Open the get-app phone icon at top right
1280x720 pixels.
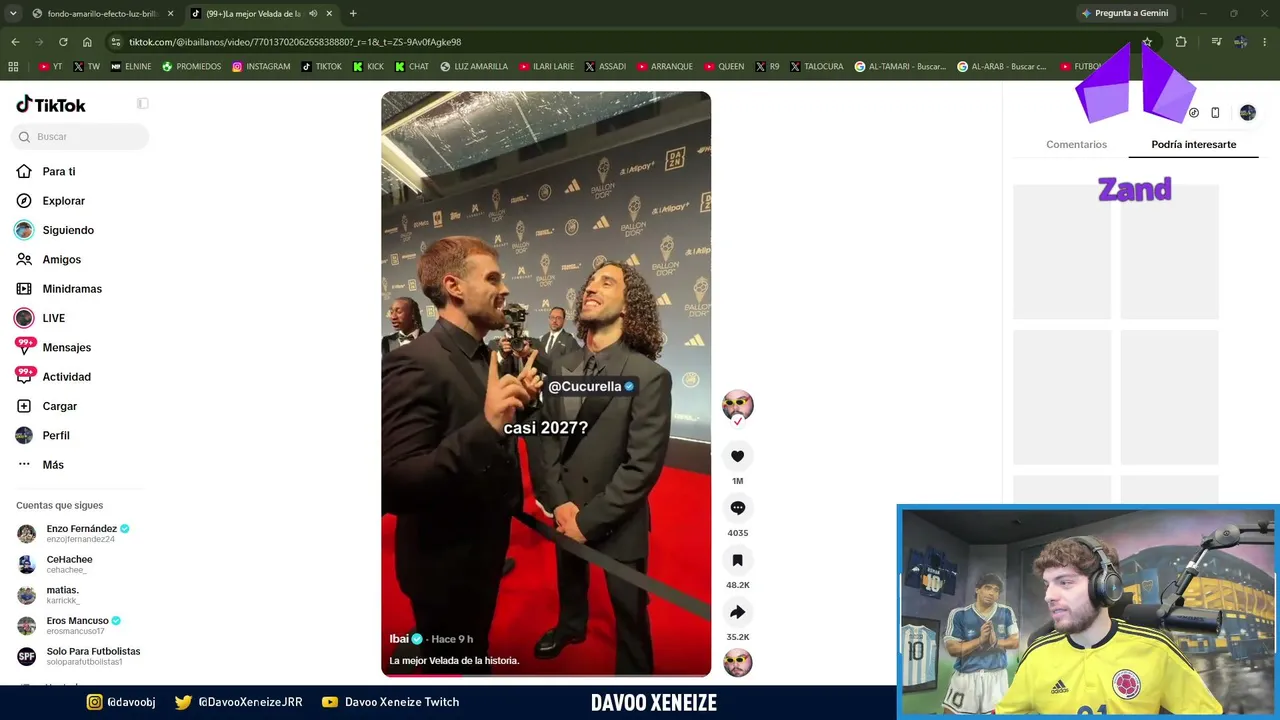pos(1215,113)
